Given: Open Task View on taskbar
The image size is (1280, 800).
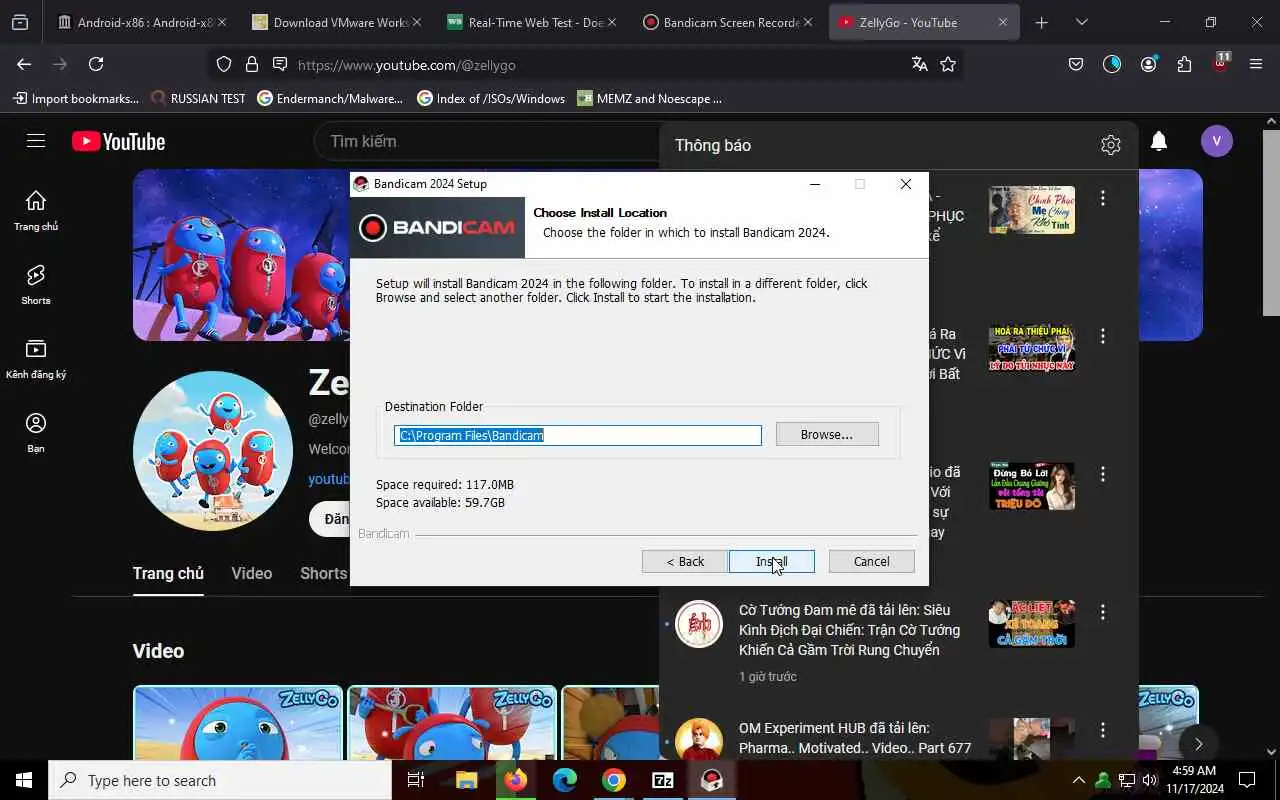Looking at the screenshot, I should [x=416, y=780].
